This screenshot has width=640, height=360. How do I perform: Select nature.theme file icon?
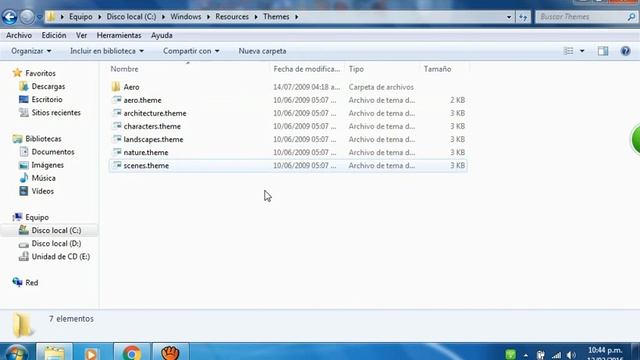pyautogui.click(x=117, y=152)
